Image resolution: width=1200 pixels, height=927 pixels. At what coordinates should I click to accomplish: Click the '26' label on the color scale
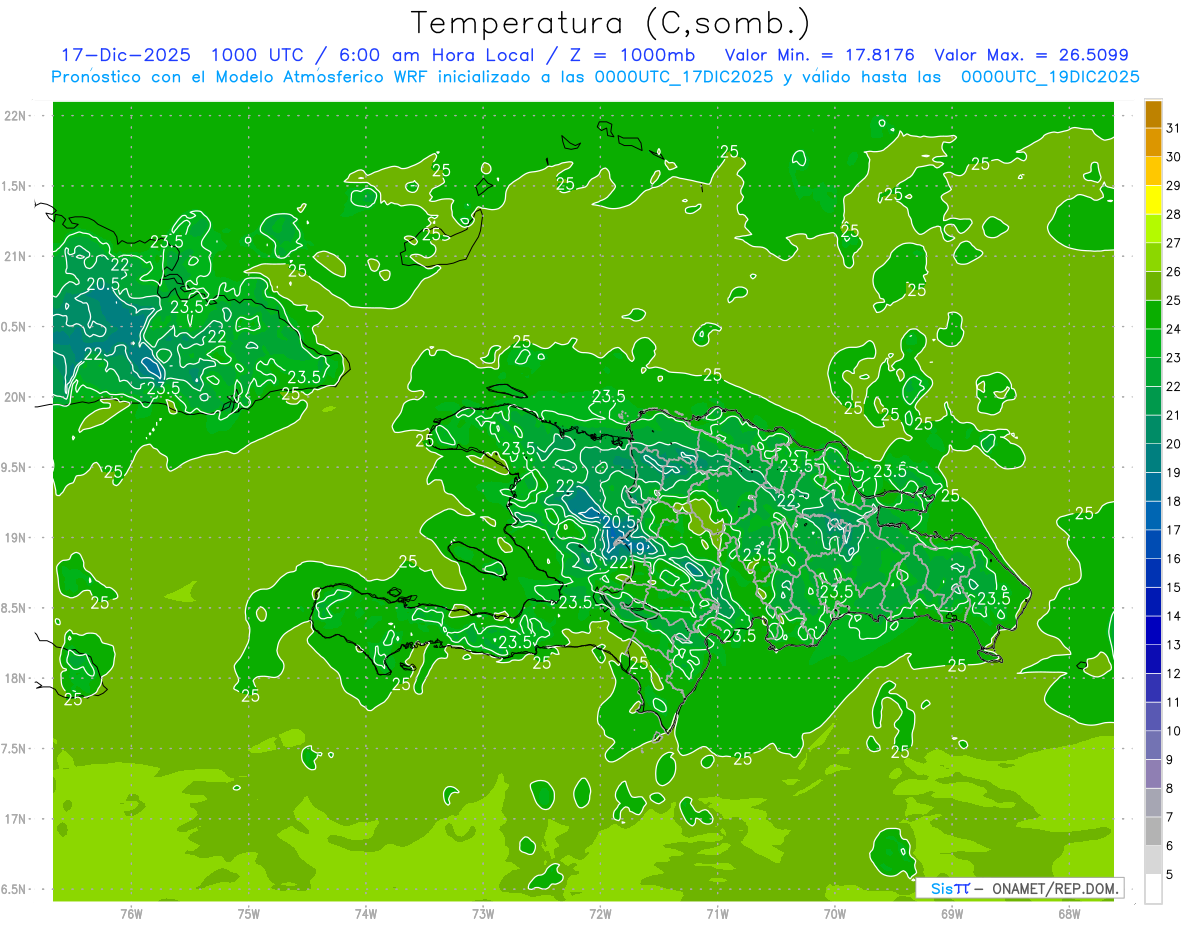tap(1174, 272)
